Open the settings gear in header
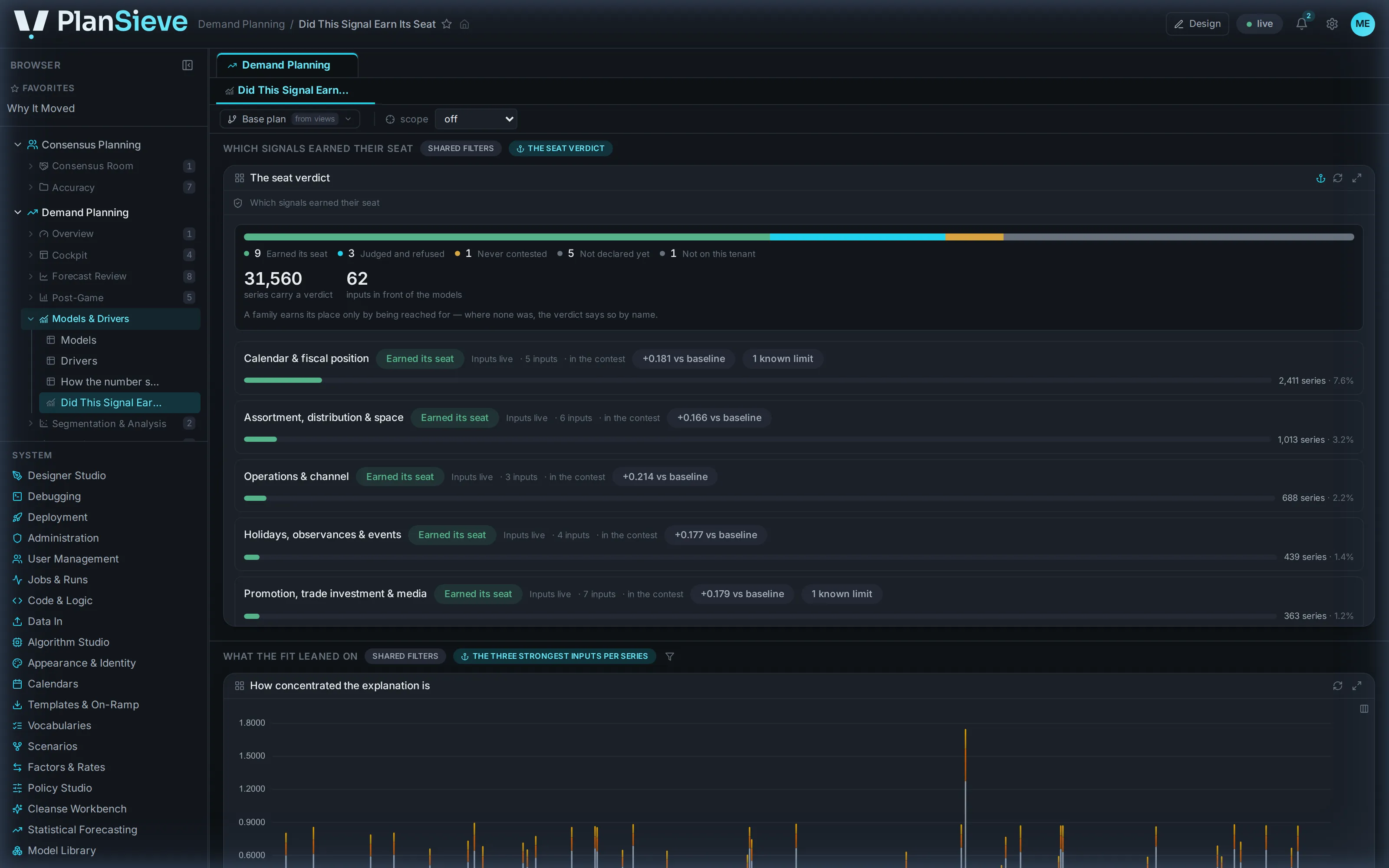The height and width of the screenshot is (868, 1389). [x=1332, y=23]
